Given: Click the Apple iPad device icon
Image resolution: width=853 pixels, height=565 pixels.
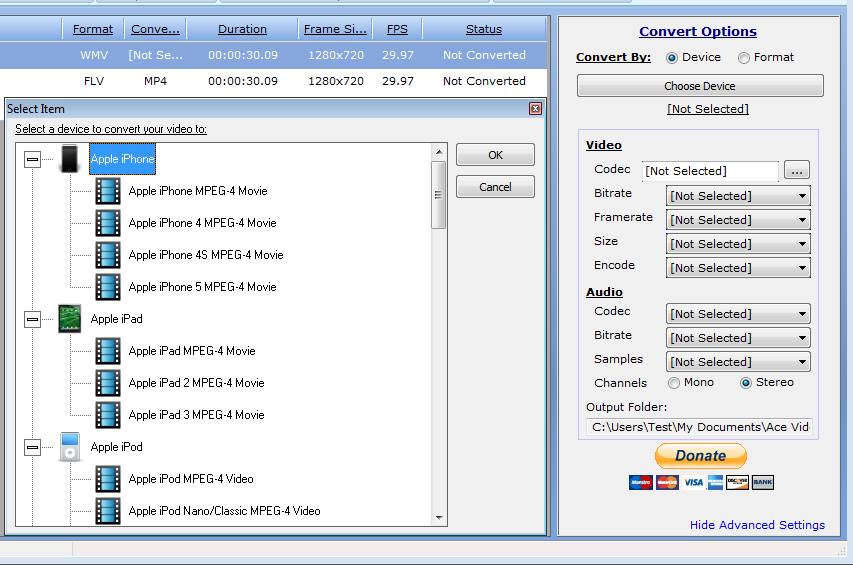Looking at the screenshot, I should [69, 319].
